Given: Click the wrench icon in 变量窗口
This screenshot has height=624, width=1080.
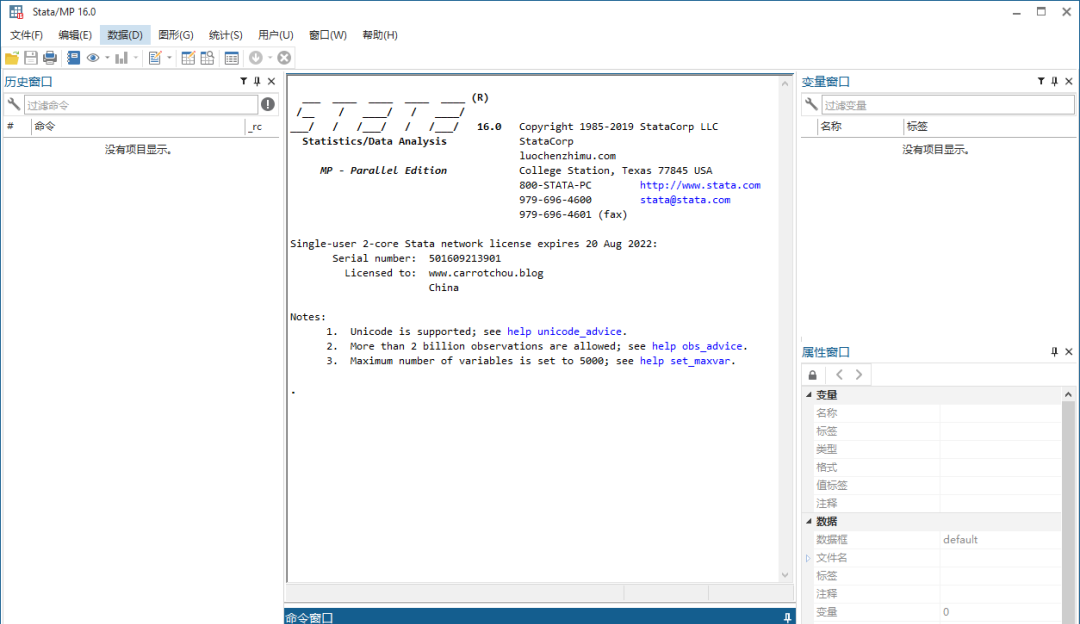Looking at the screenshot, I should (x=811, y=105).
